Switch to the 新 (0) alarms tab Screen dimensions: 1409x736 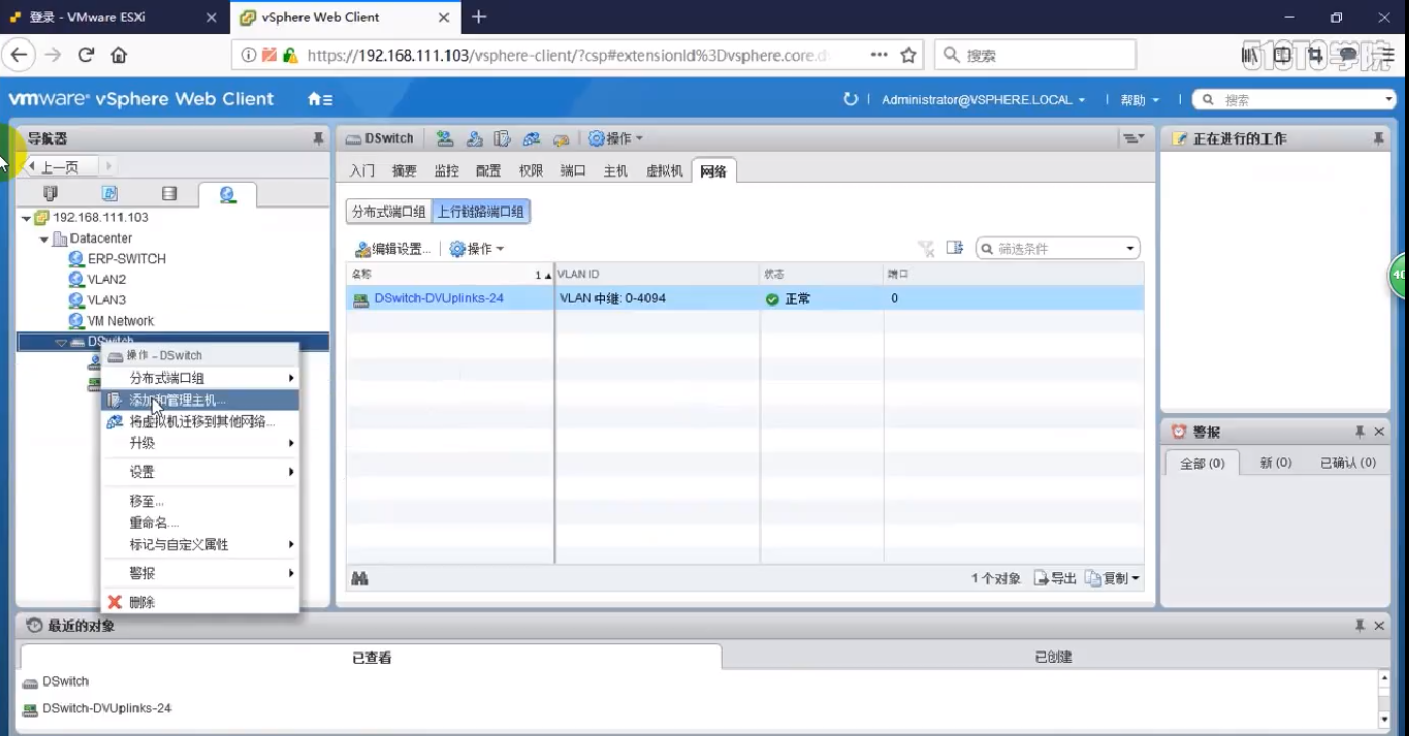click(1275, 463)
